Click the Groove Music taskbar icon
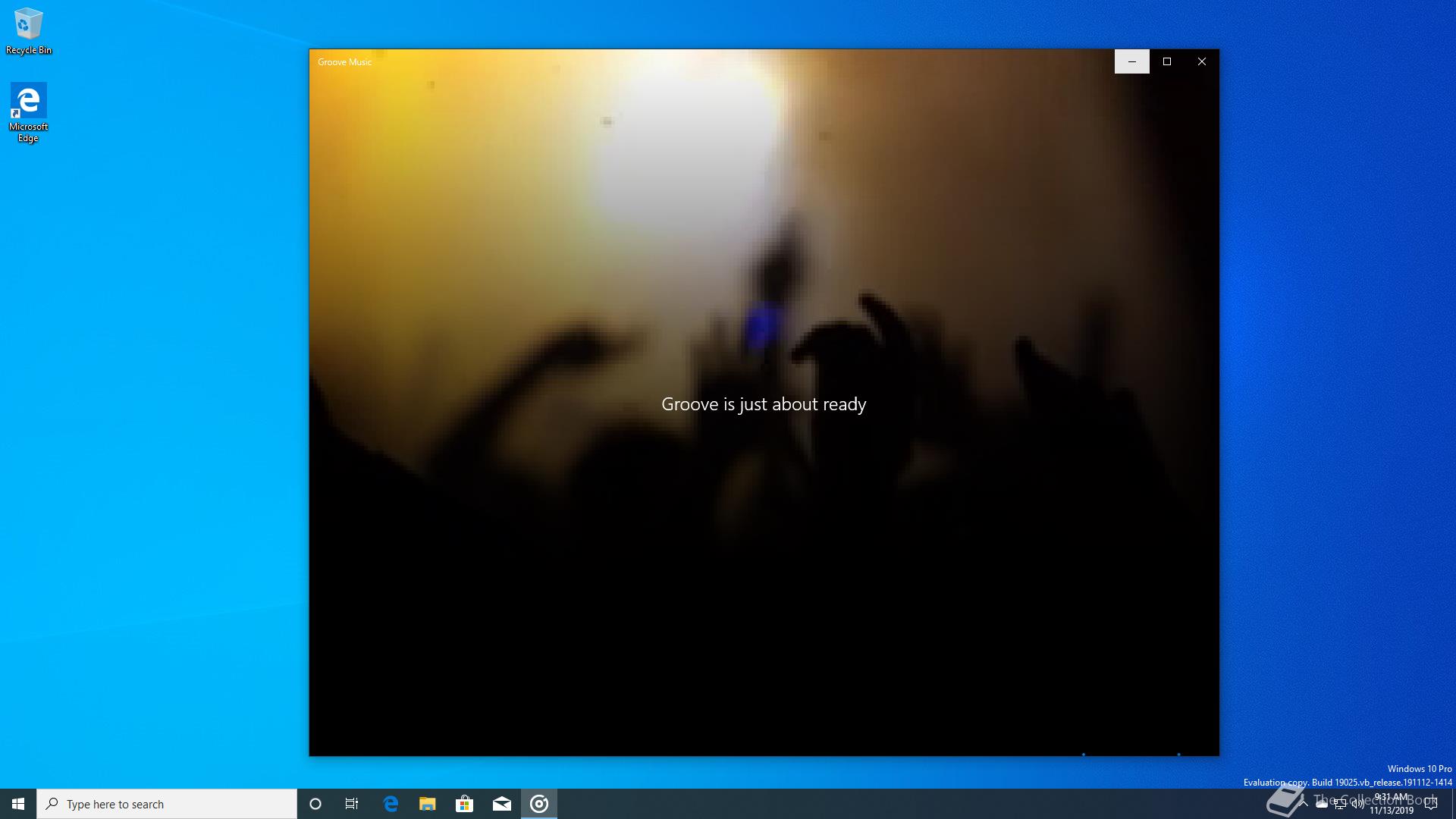 coord(539,804)
